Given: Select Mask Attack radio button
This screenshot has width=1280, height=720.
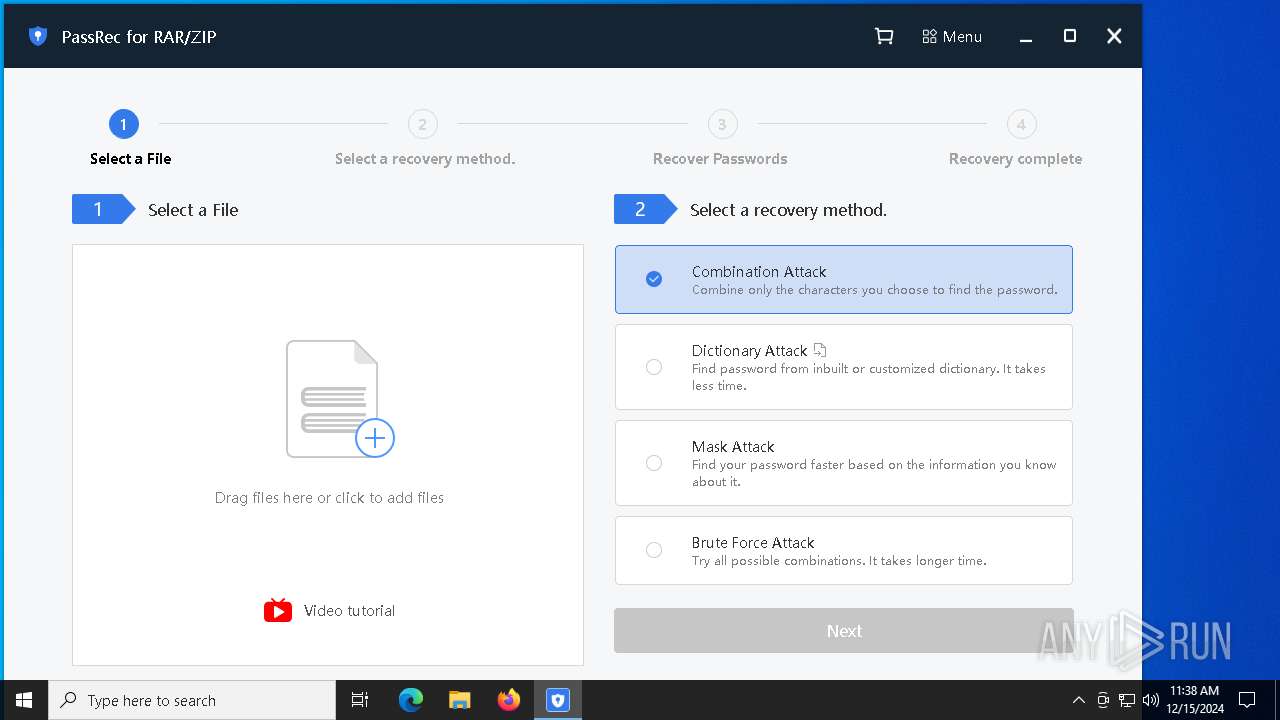Looking at the screenshot, I should pyautogui.click(x=654, y=463).
